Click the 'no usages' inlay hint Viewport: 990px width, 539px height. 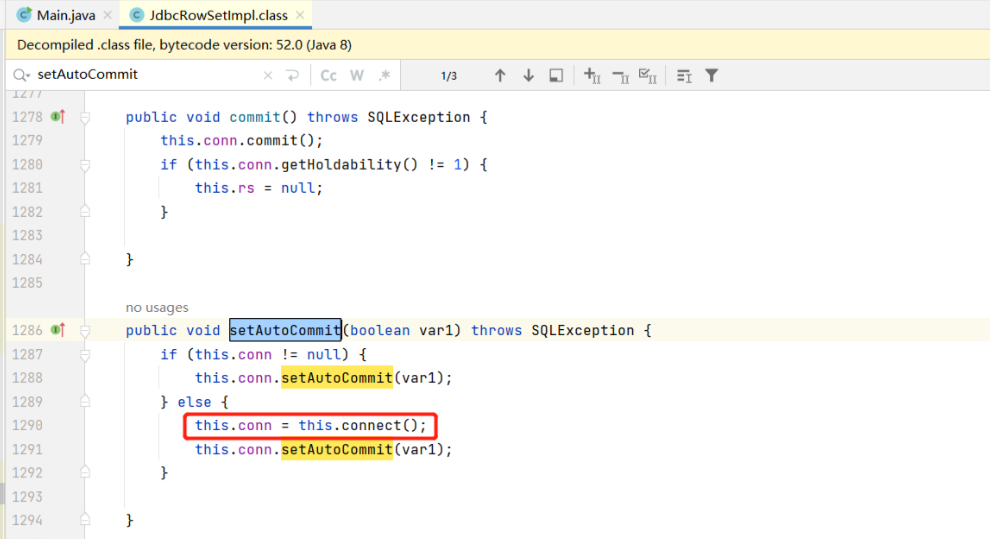point(157,307)
